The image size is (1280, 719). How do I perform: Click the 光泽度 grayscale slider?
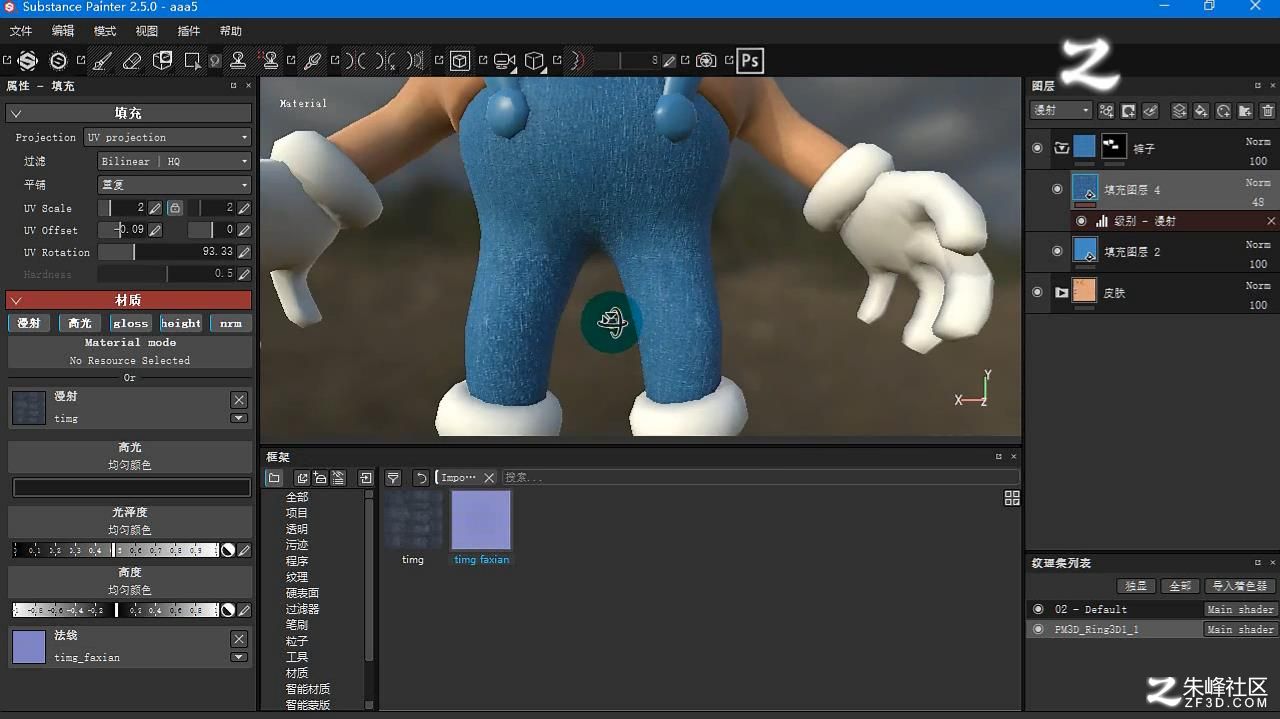coord(115,550)
